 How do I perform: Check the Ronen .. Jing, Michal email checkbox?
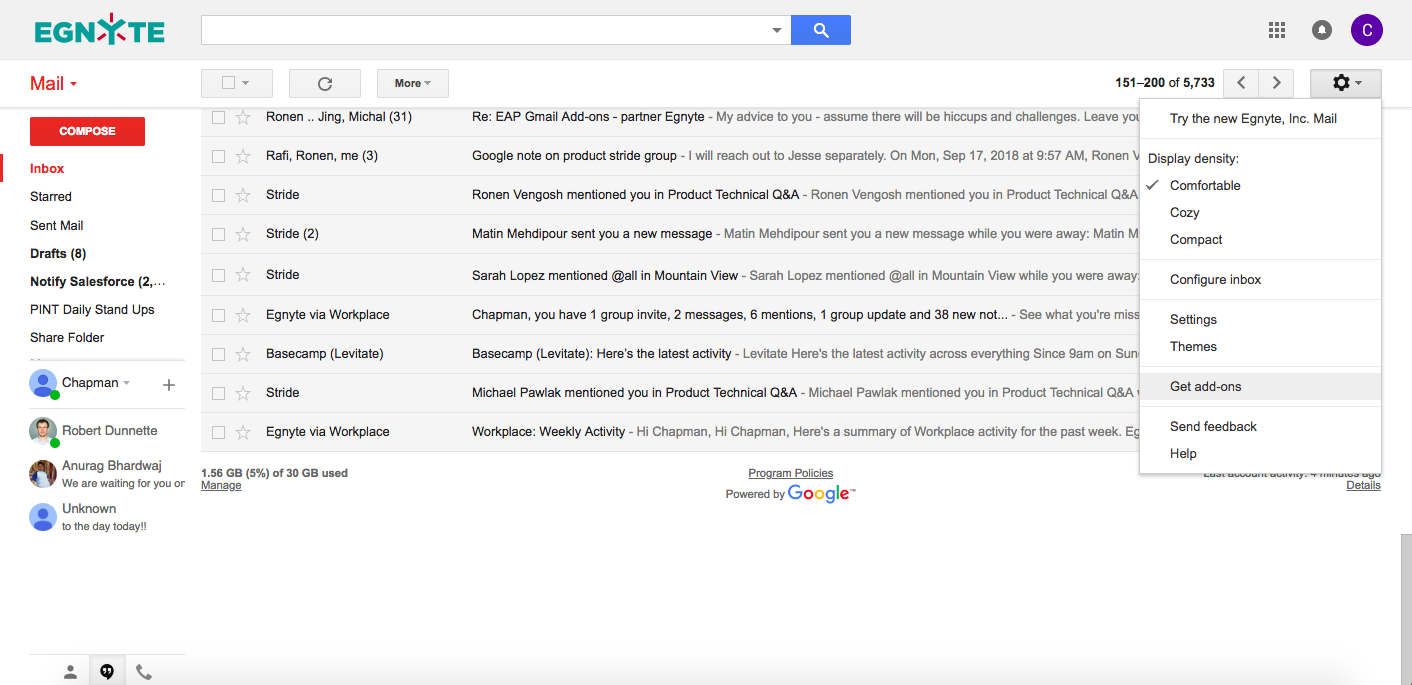tap(218, 117)
